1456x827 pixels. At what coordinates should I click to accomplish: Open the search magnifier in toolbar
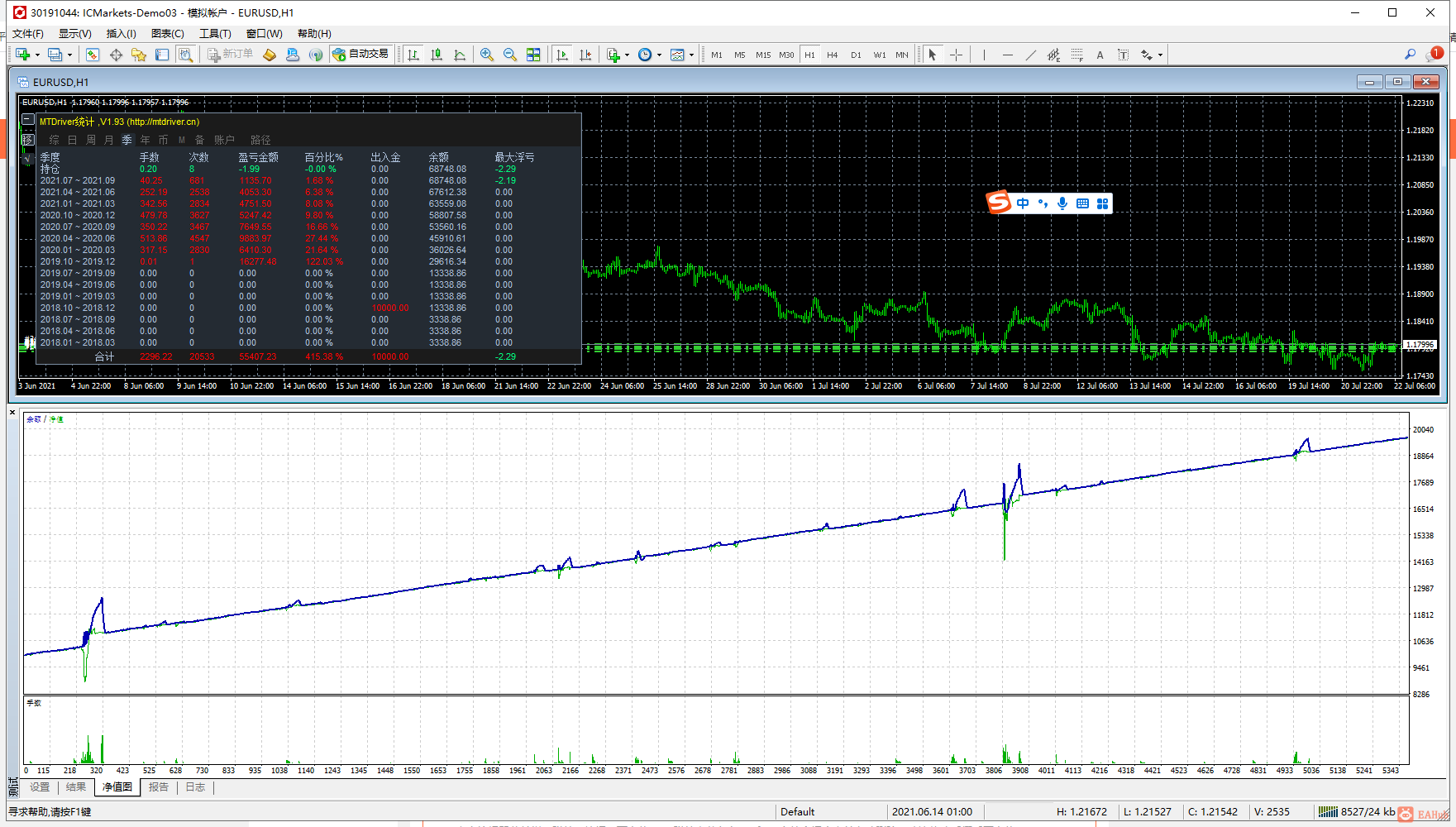(x=1410, y=55)
